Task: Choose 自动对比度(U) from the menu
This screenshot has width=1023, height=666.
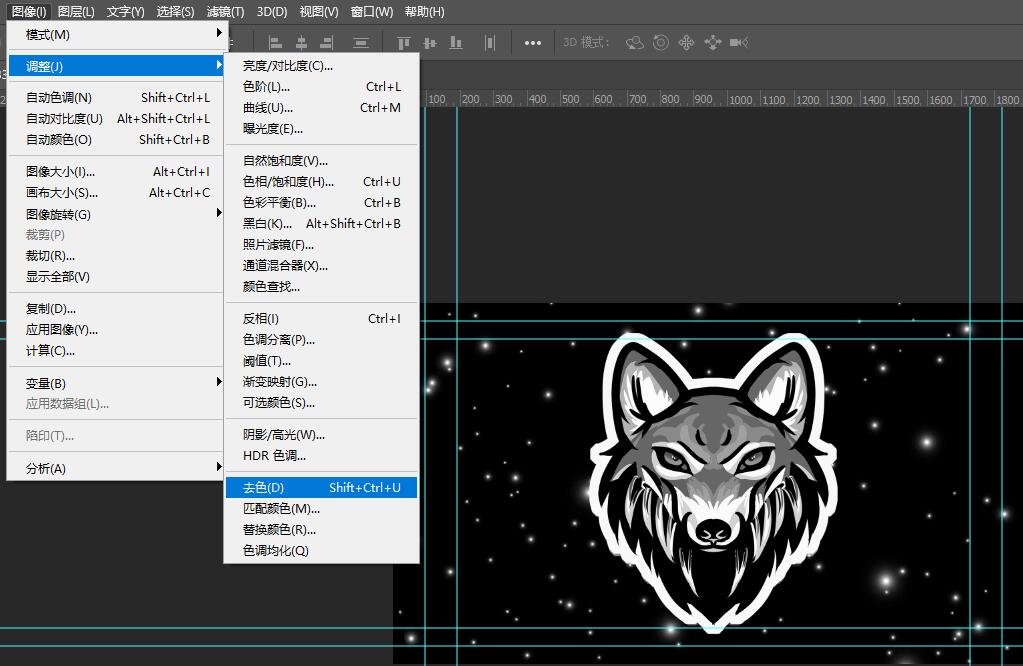Action: 115,119
